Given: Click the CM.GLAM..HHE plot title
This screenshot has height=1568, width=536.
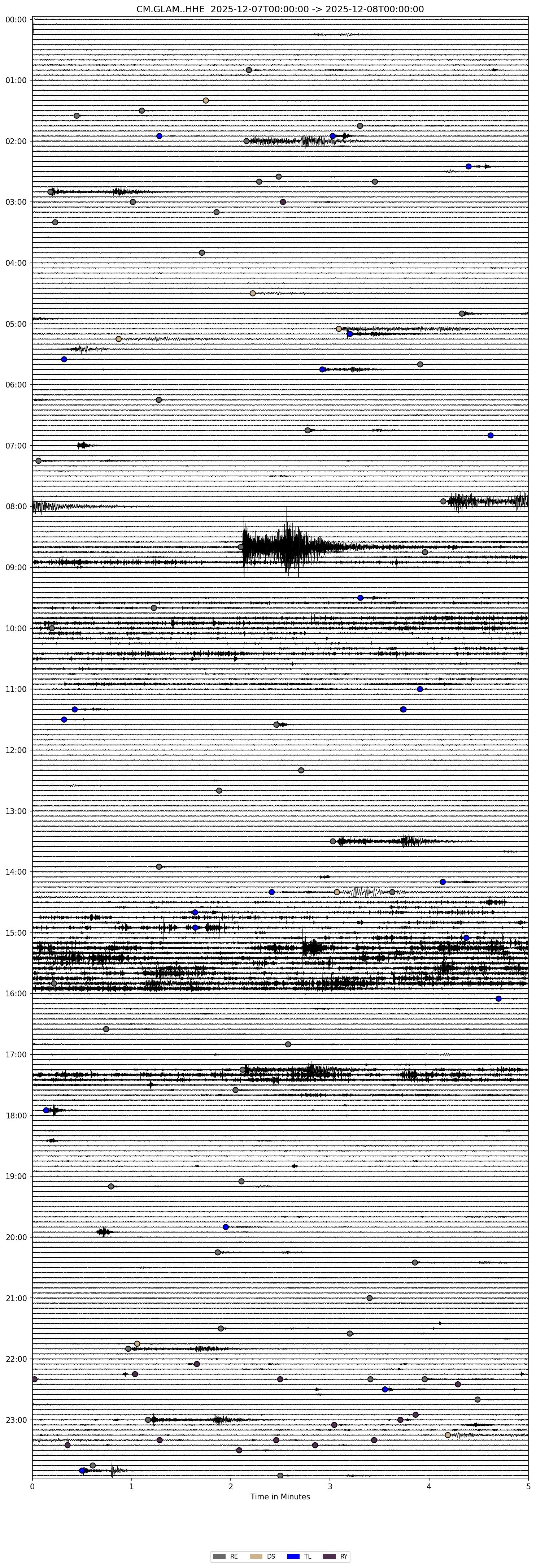Looking at the screenshot, I should 280,9.
